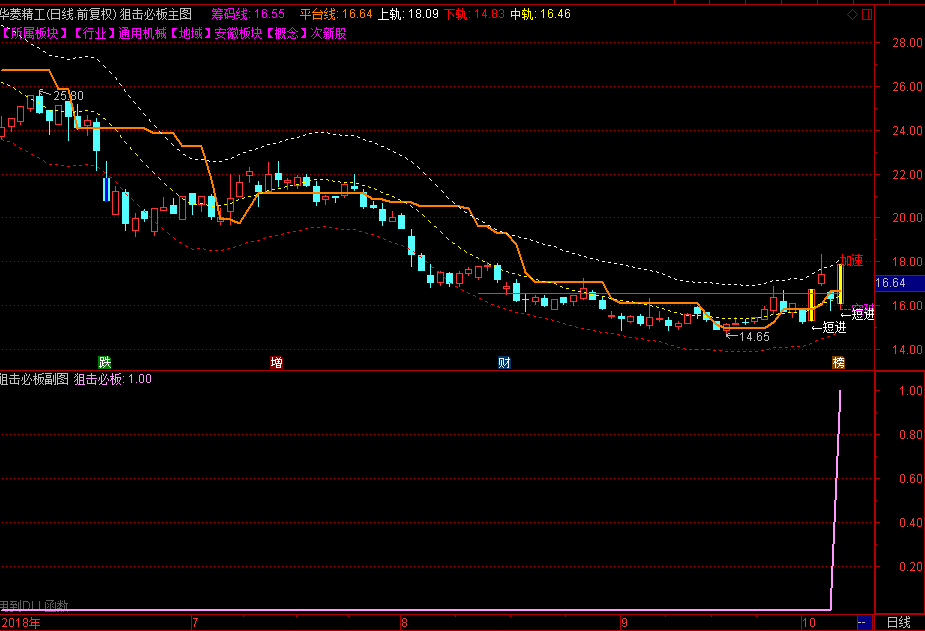This screenshot has width=925, height=631.
Task: Open the brown 榜 event marker
Action: tap(838, 362)
